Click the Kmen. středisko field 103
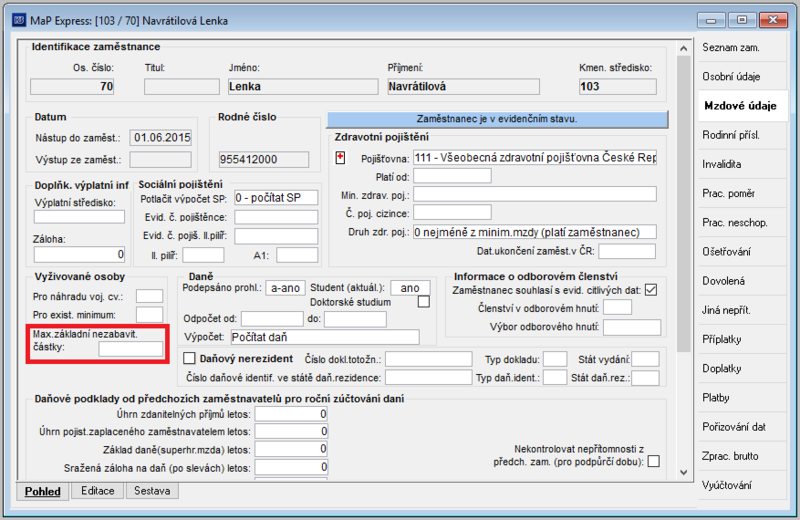The height and width of the screenshot is (520, 800). pos(618,86)
